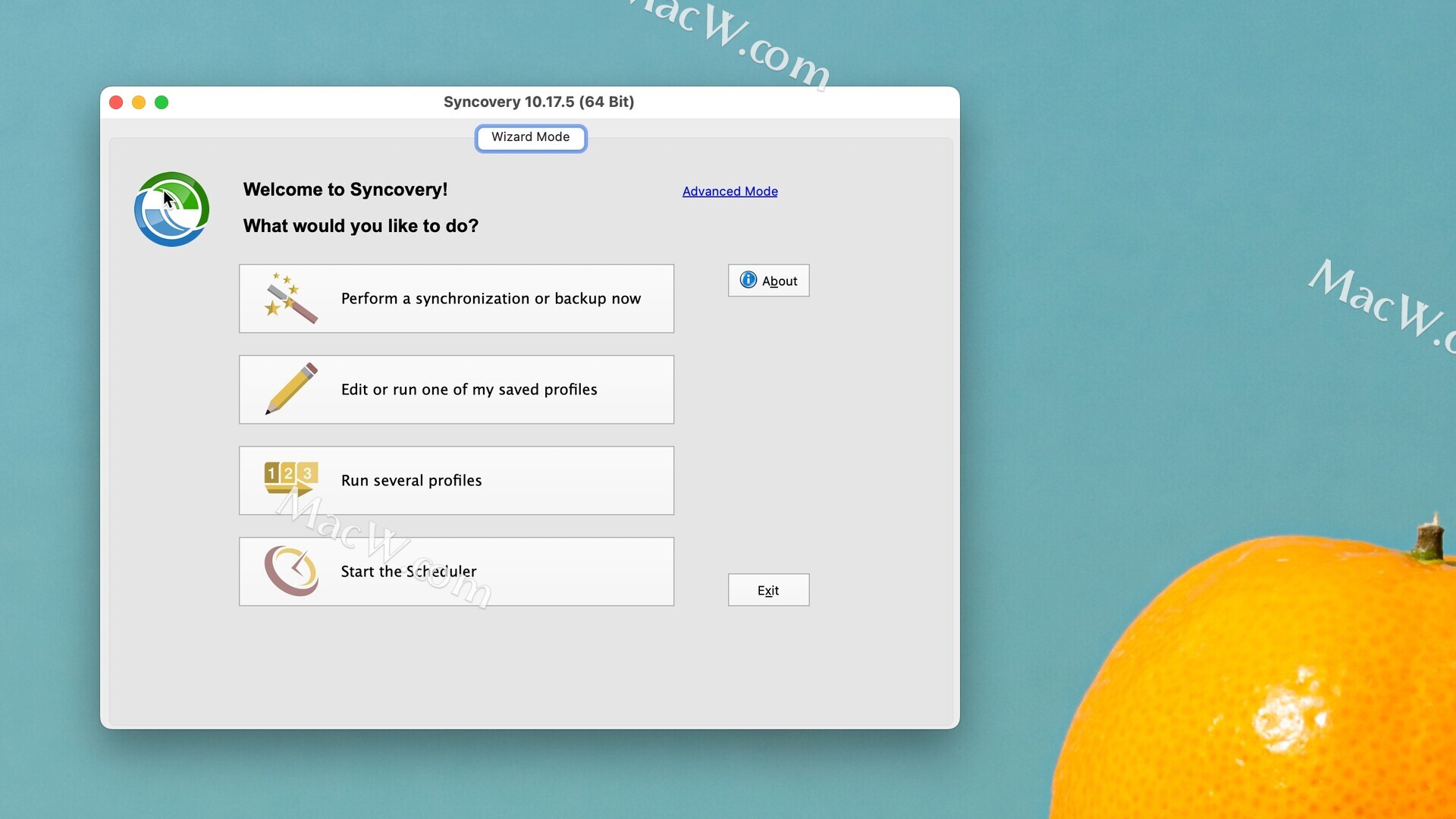Viewport: 1456px width, 819px height.
Task: Open Edit or run saved profiles
Action: click(457, 389)
